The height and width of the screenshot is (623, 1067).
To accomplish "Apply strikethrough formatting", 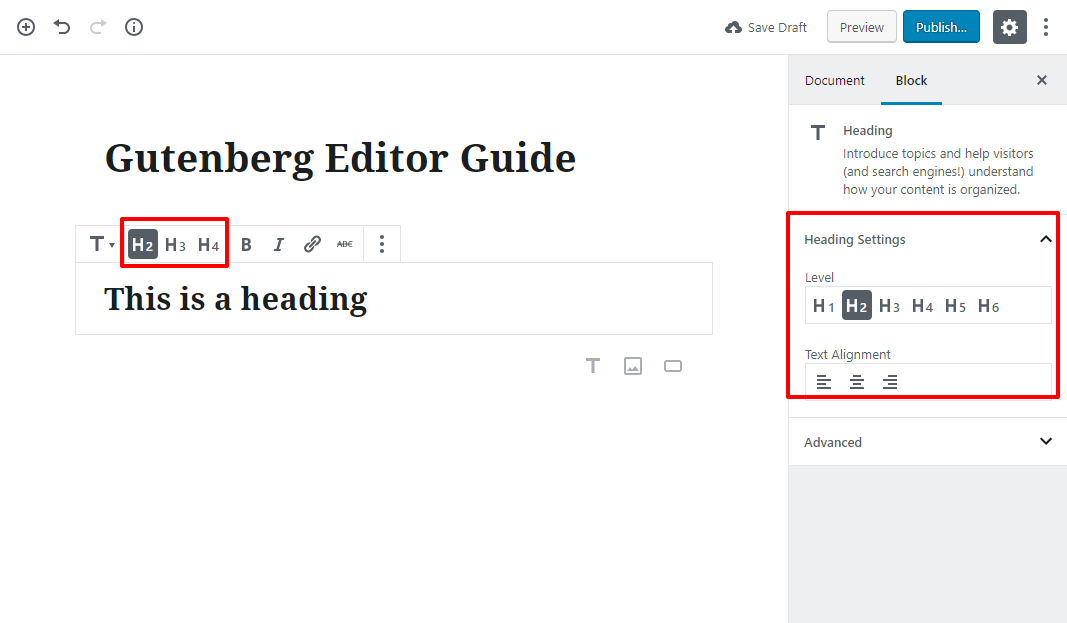I will coord(345,244).
